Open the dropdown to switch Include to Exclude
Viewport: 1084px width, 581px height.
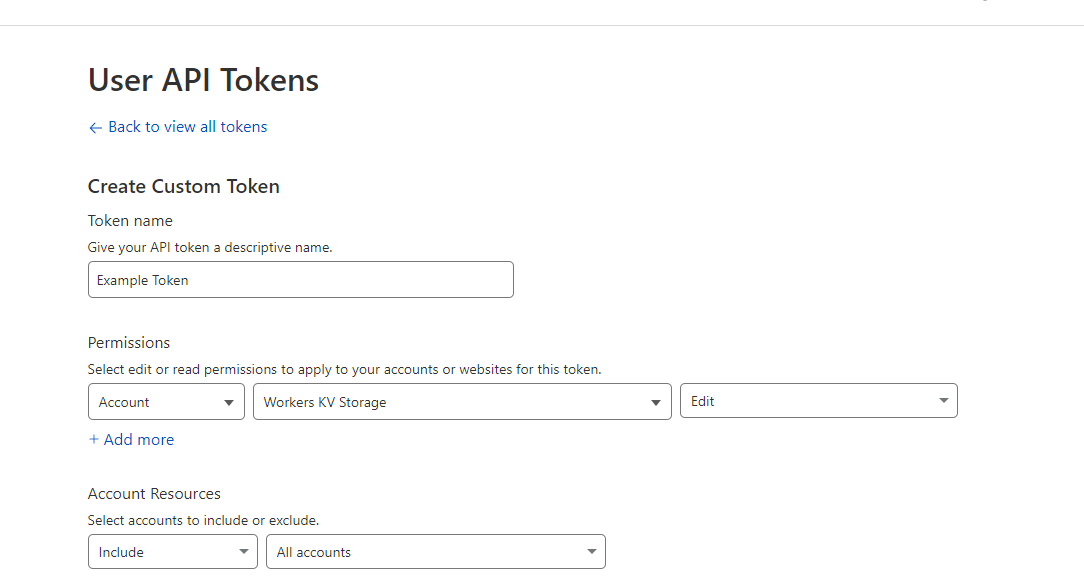point(172,551)
